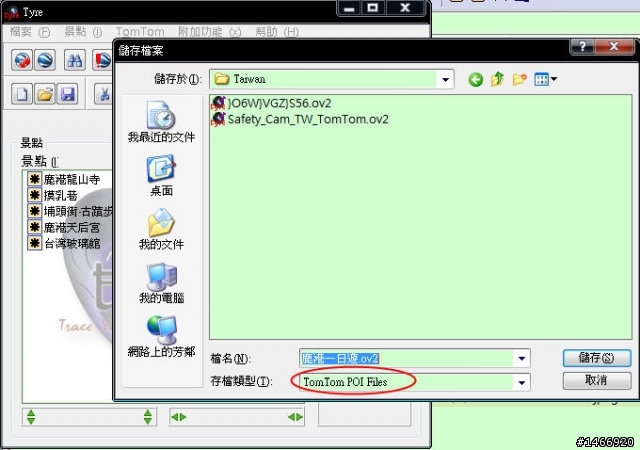Open 我最近的文件 in places sidebar
The height and width of the screenshot is (450, 640).
[161, 122]
